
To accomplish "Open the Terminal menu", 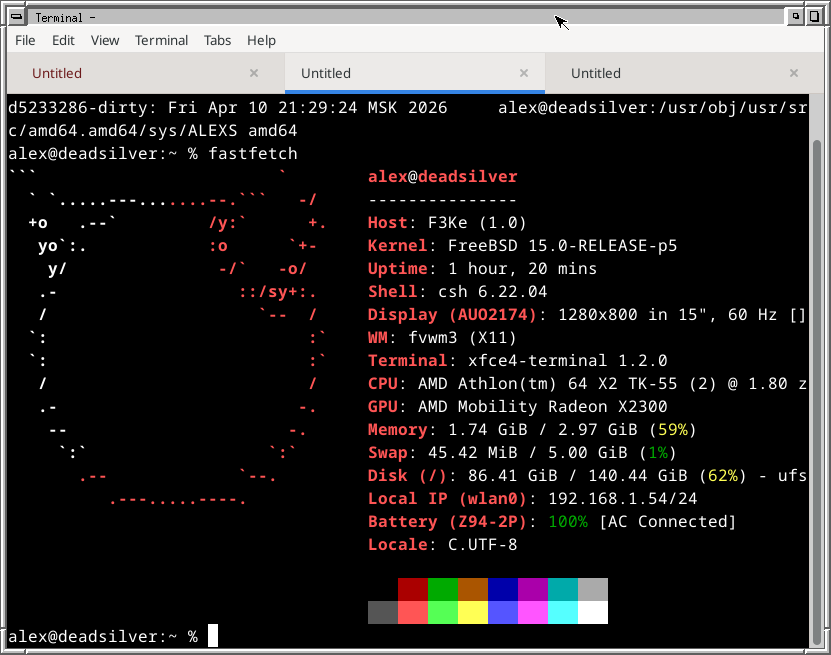I will tap(161, 40).
